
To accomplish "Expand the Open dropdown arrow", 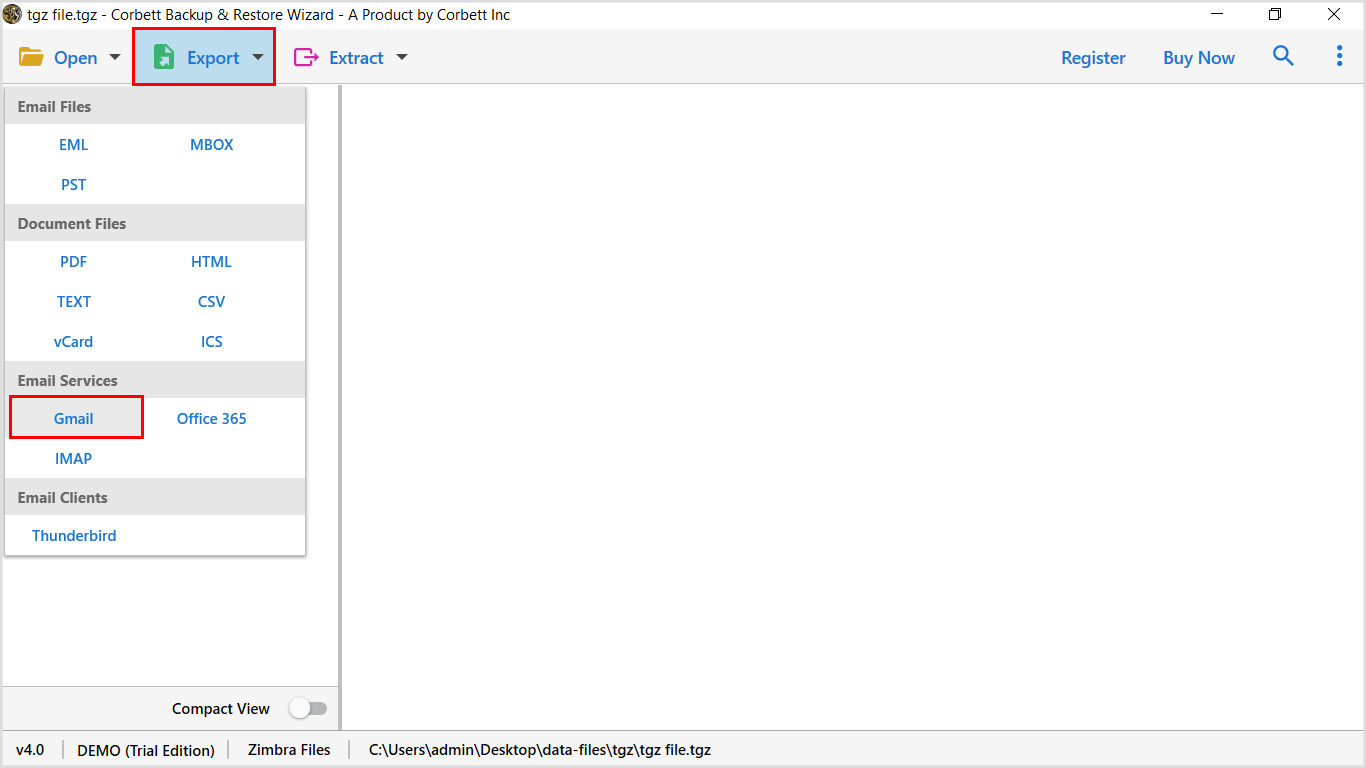I will click(114, 58).
